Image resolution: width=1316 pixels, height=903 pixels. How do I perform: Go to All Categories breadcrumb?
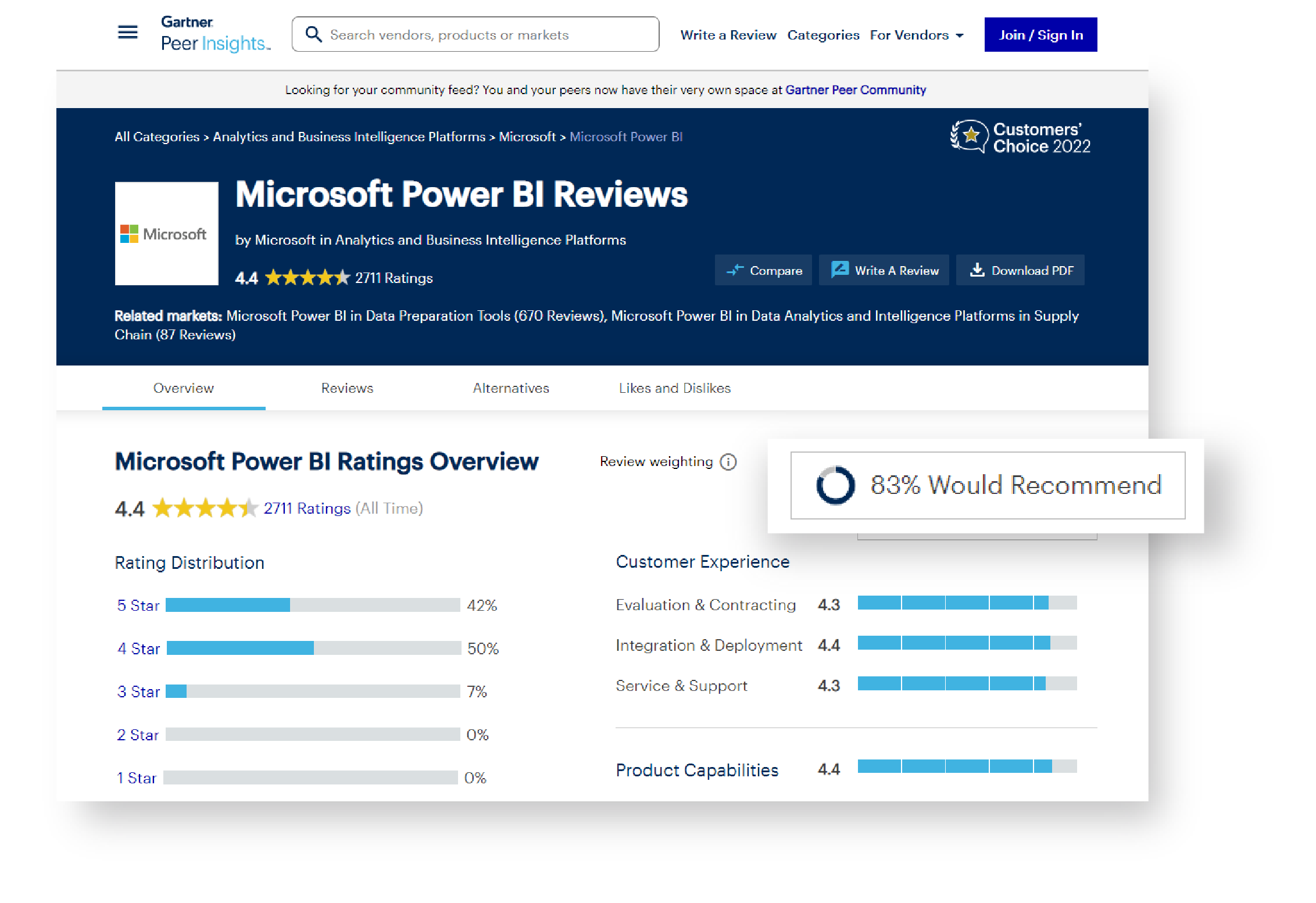(157, 137)
